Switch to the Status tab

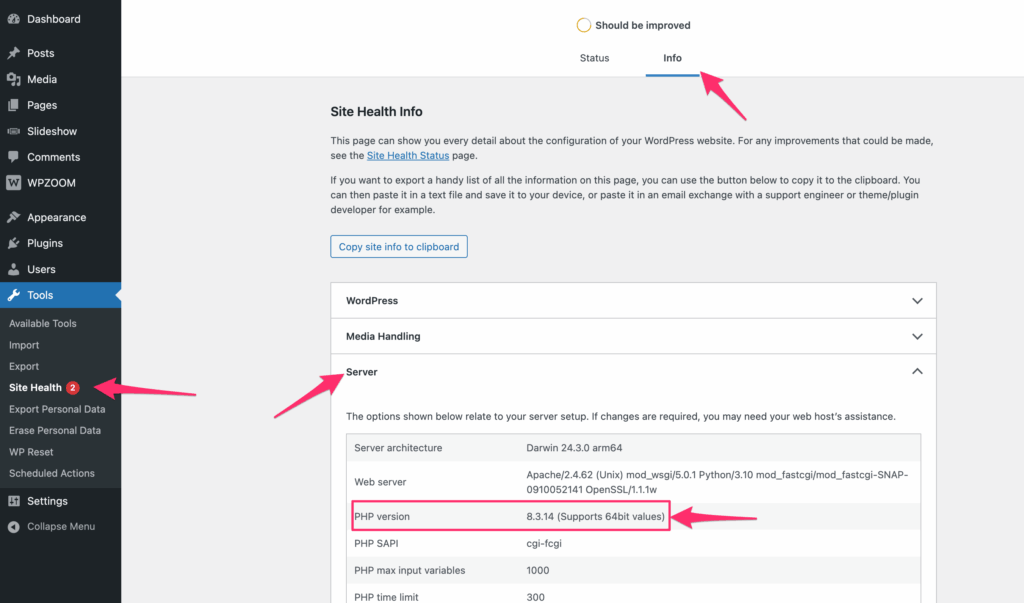[x=594, y=58]
